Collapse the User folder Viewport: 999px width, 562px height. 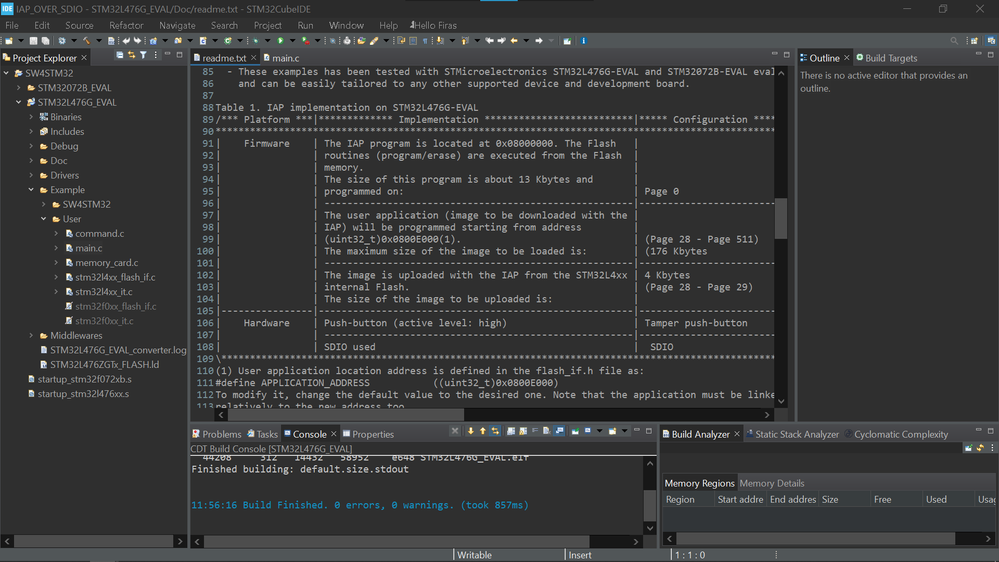click(43, 219)
